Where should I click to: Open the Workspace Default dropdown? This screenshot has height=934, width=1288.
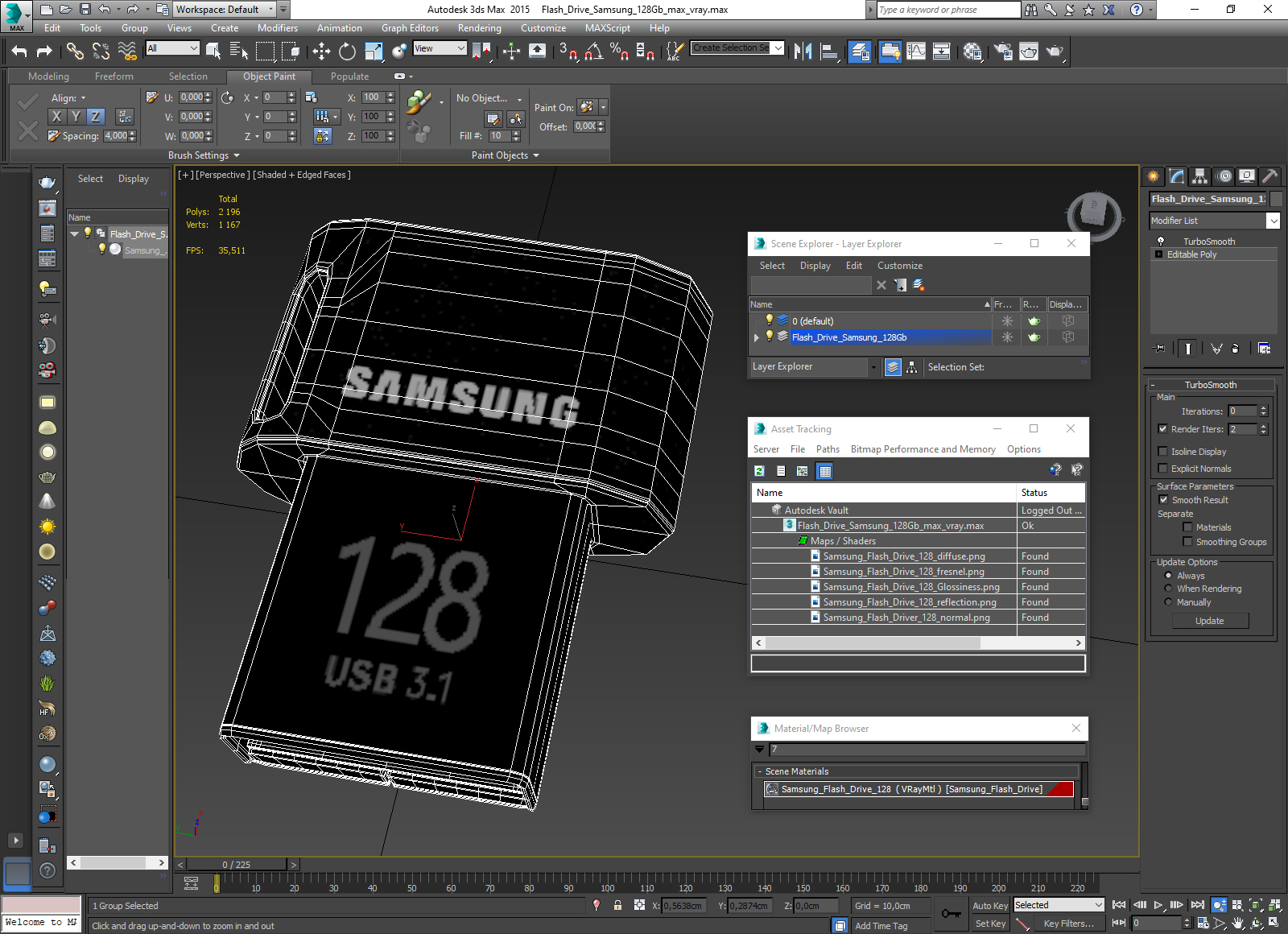(225, 10)
